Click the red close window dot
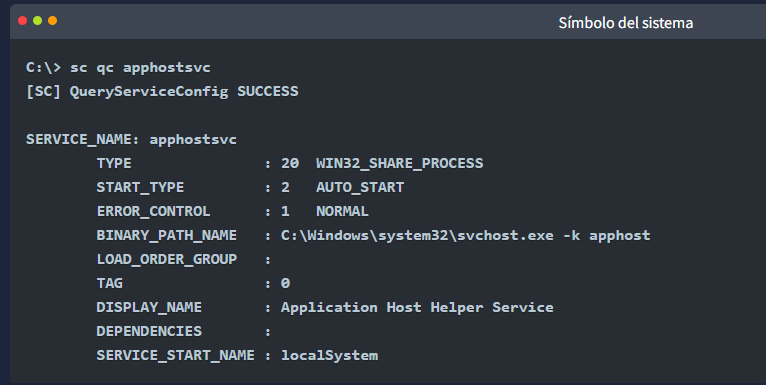 coord(22,21)
